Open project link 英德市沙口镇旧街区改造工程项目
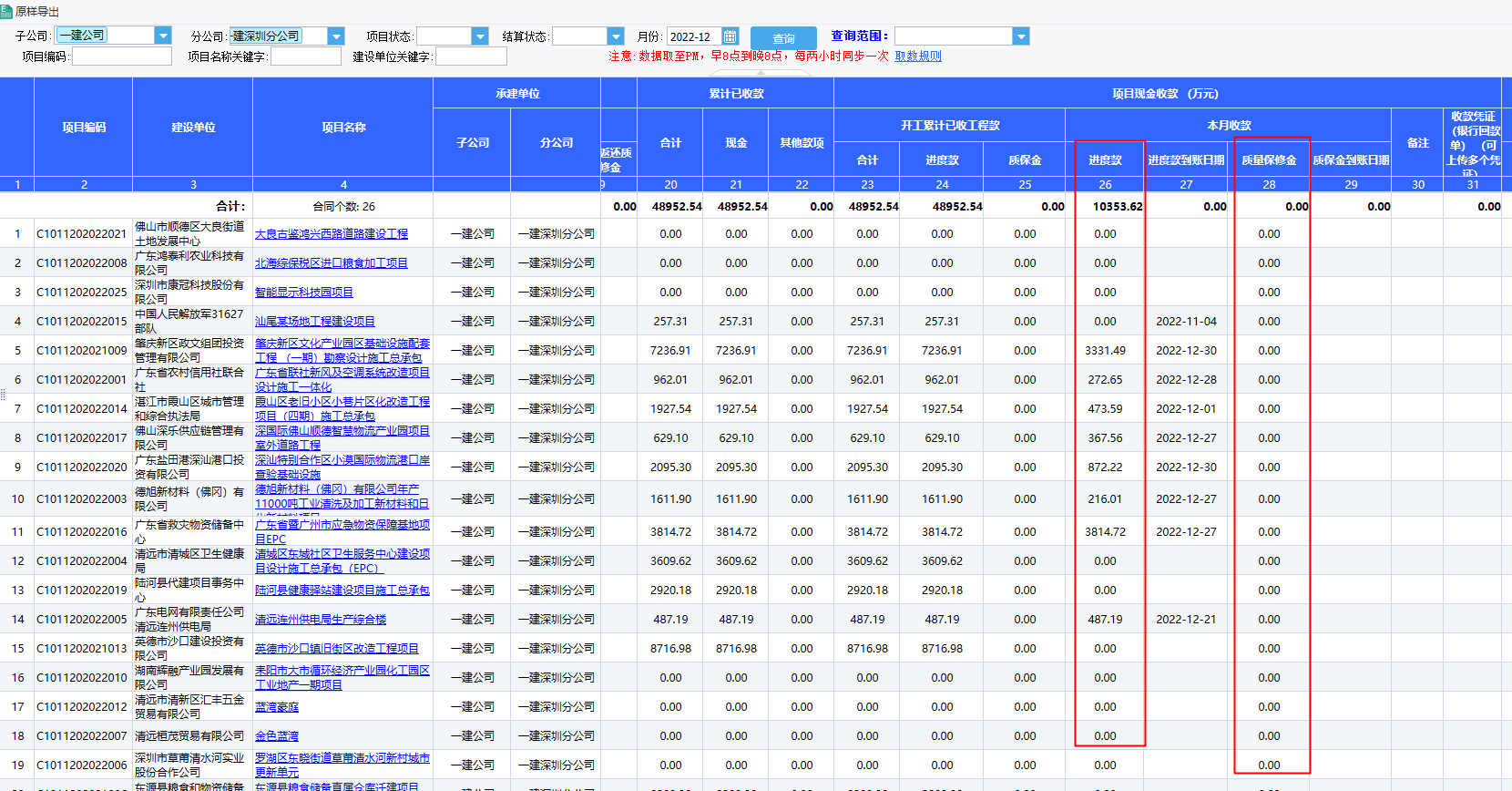 (x=337, y=649)
